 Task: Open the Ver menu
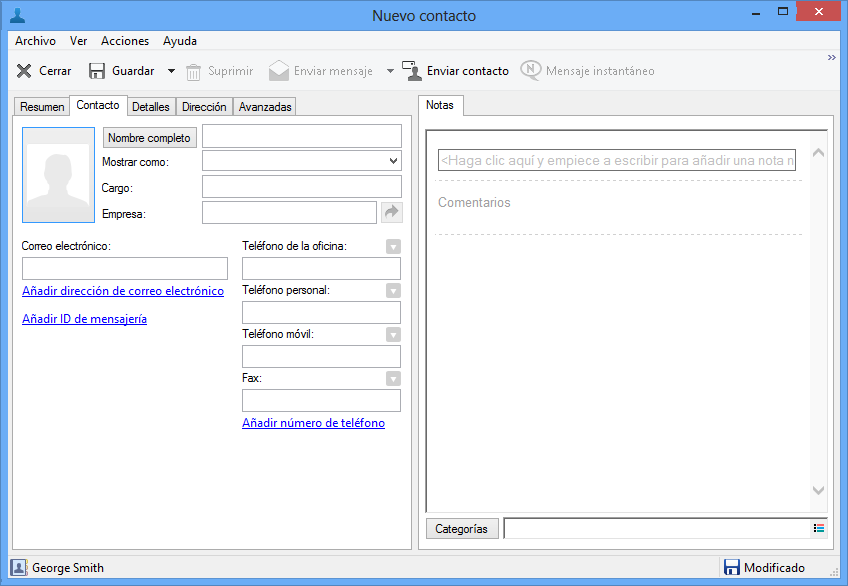(x=78, y=41)
